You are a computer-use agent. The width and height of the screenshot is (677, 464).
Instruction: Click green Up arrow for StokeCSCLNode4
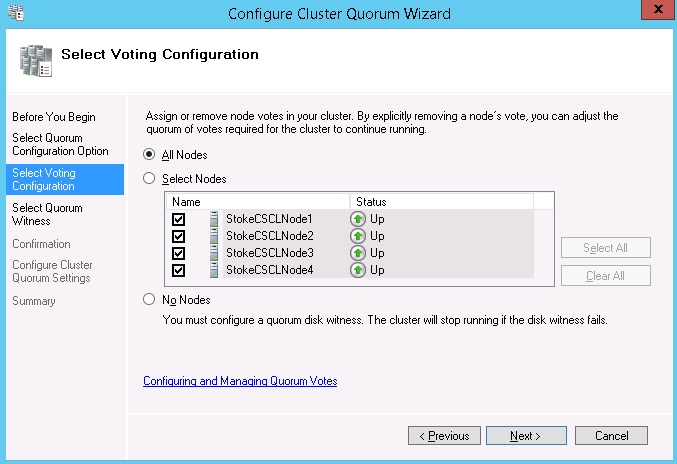pos(358,270)
